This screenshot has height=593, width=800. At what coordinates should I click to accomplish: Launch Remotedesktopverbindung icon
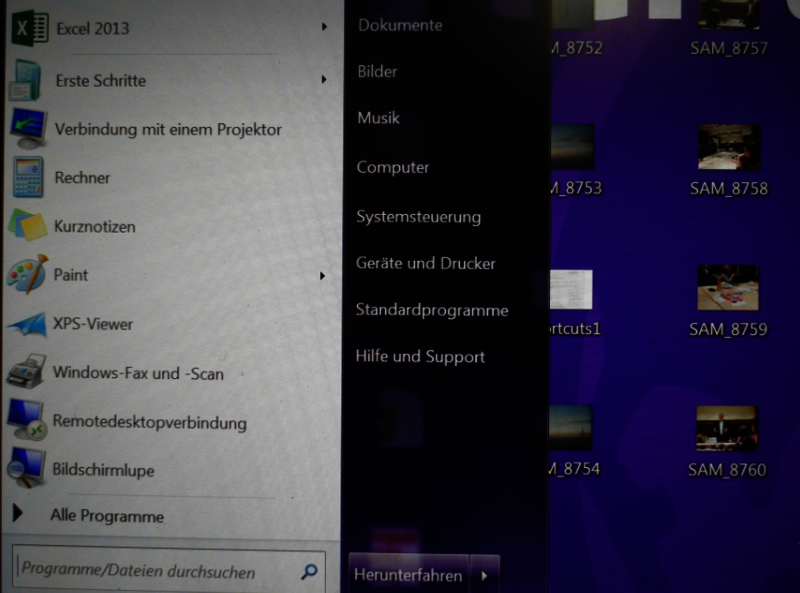[x=27, y=421]
